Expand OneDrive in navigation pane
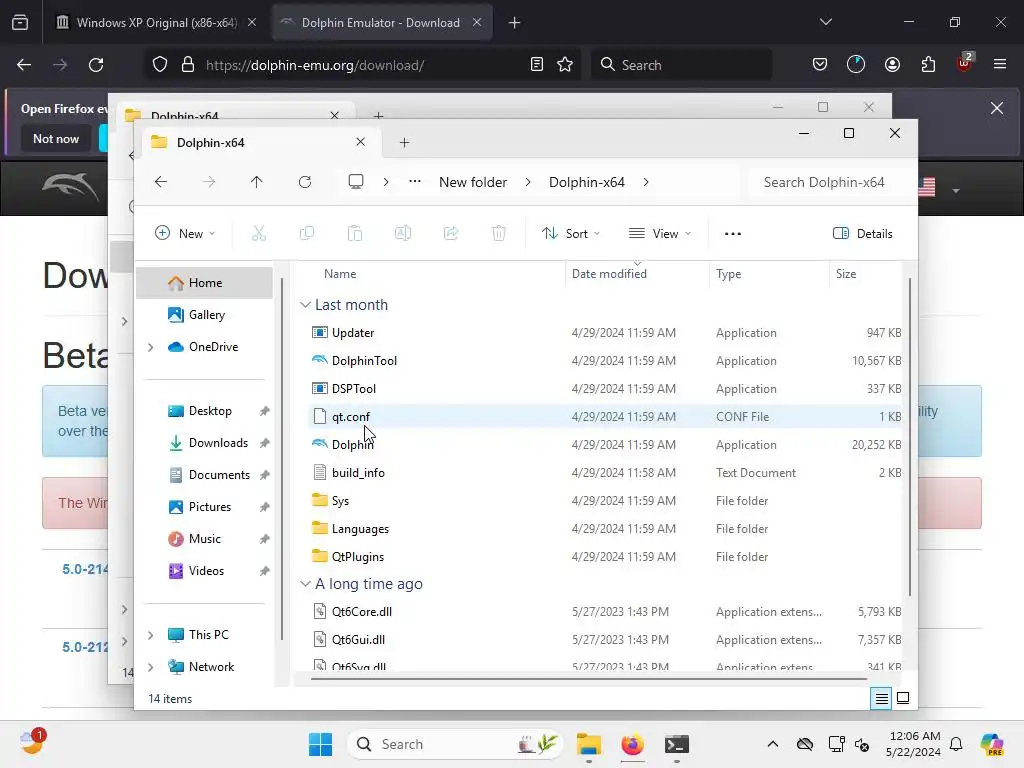This screenshot has width=1024, height=768. tap(151, 347)
